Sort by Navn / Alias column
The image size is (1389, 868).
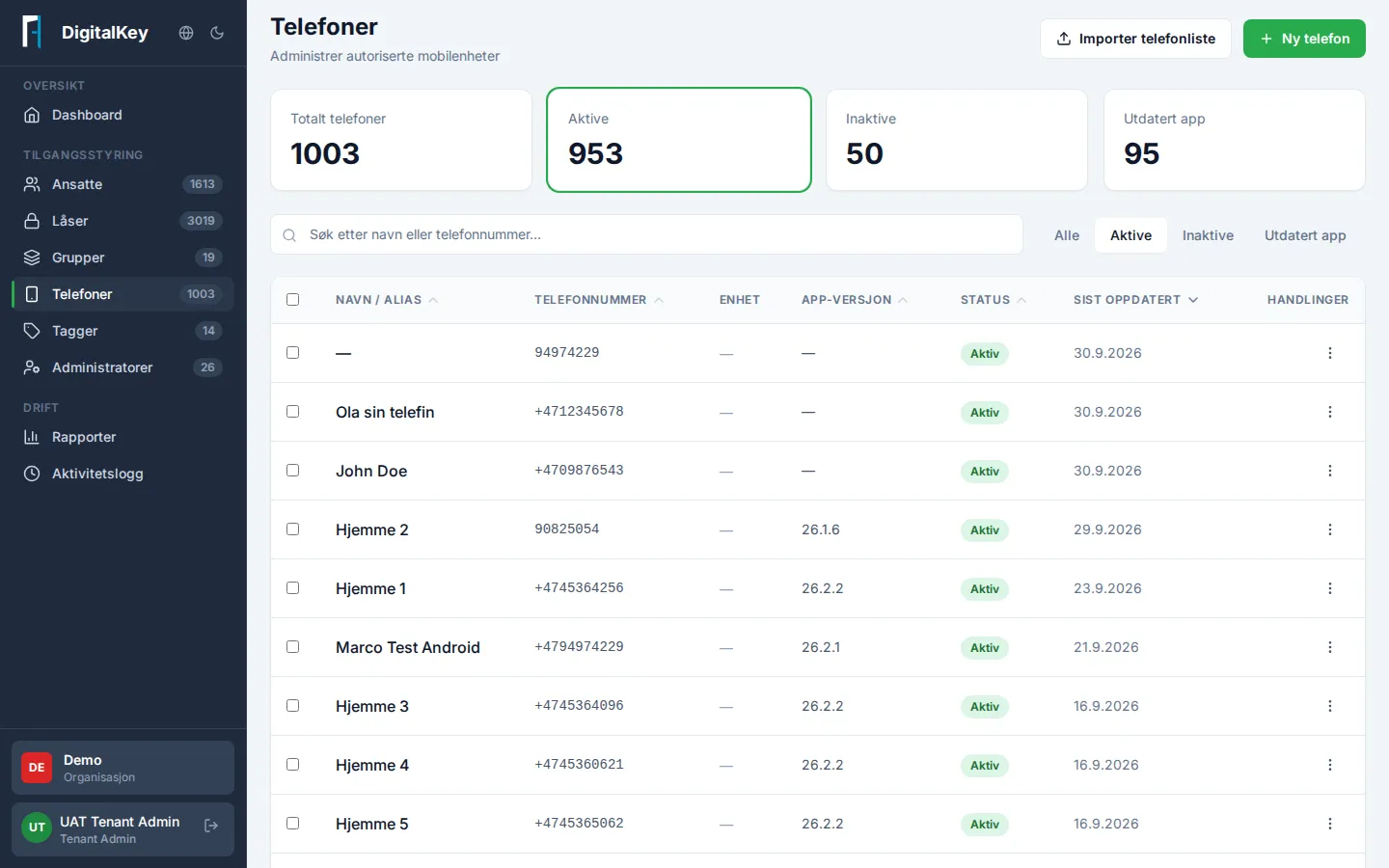click(387, 300)
